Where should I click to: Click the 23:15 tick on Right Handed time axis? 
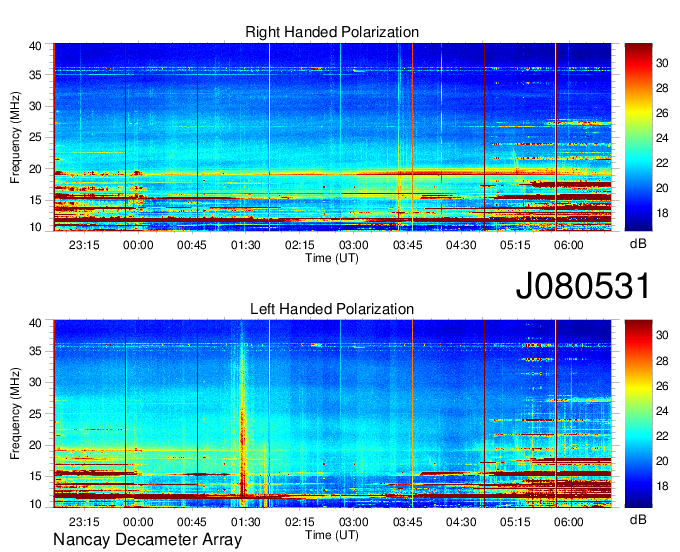tap(84, 245)
